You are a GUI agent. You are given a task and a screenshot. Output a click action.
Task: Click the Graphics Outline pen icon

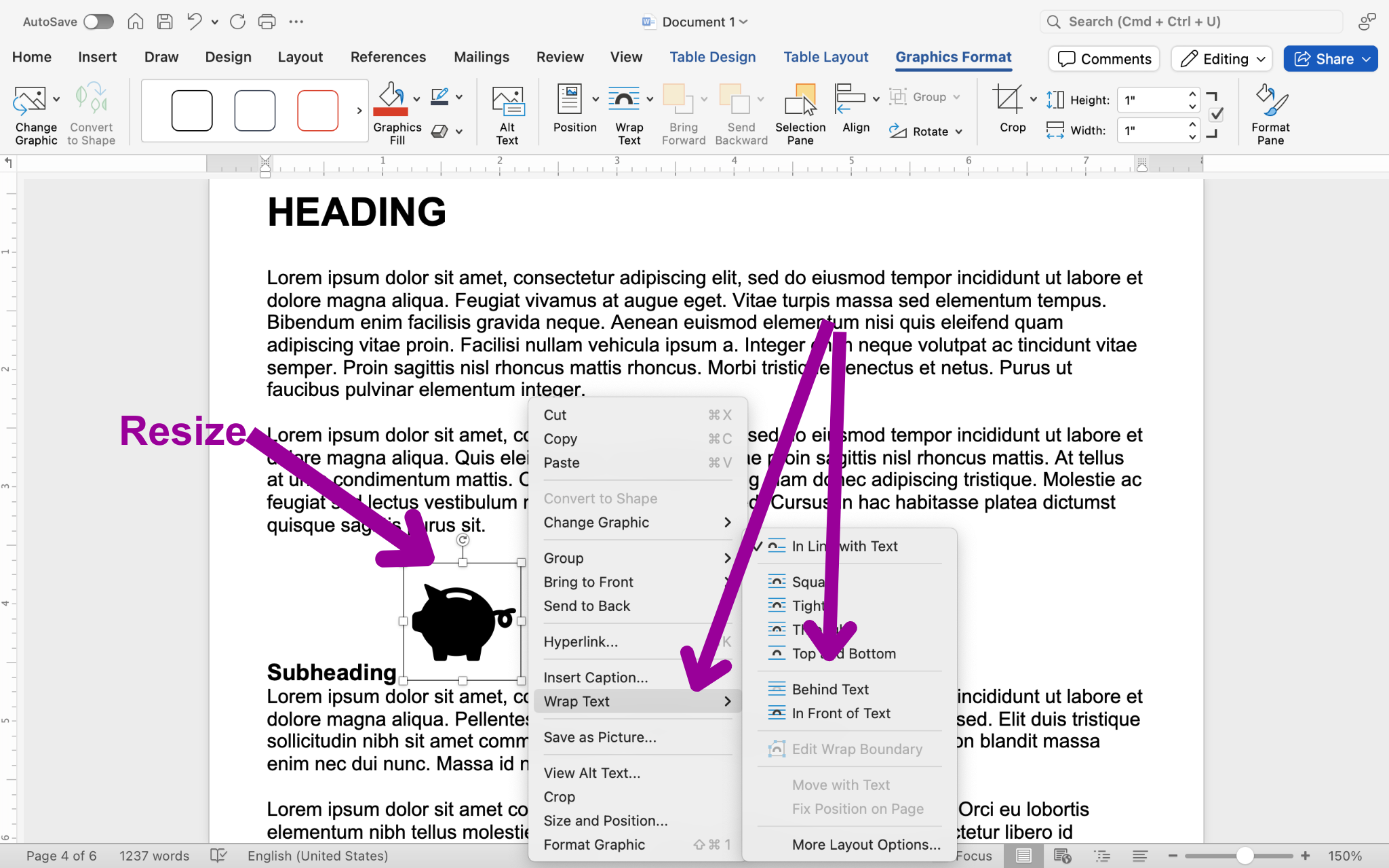[440, 97]
